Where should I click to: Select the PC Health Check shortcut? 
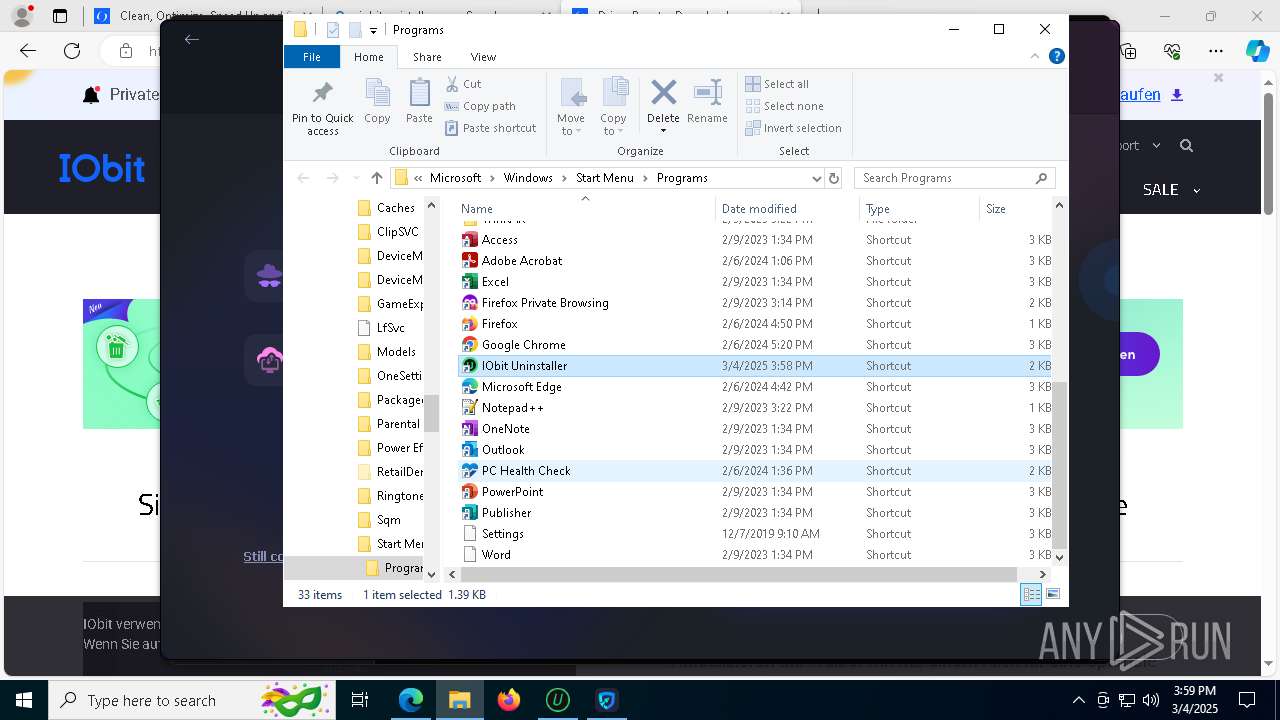point(755,471)
